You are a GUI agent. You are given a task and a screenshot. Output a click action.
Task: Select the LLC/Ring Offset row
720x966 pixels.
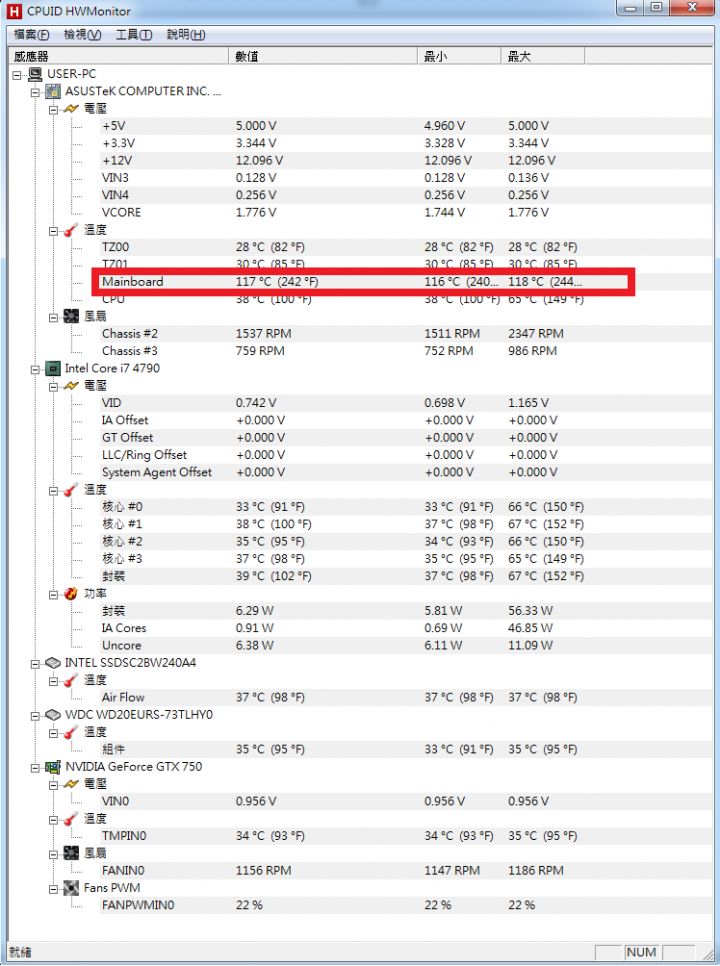pyautogui.click(x=406, y=455)
